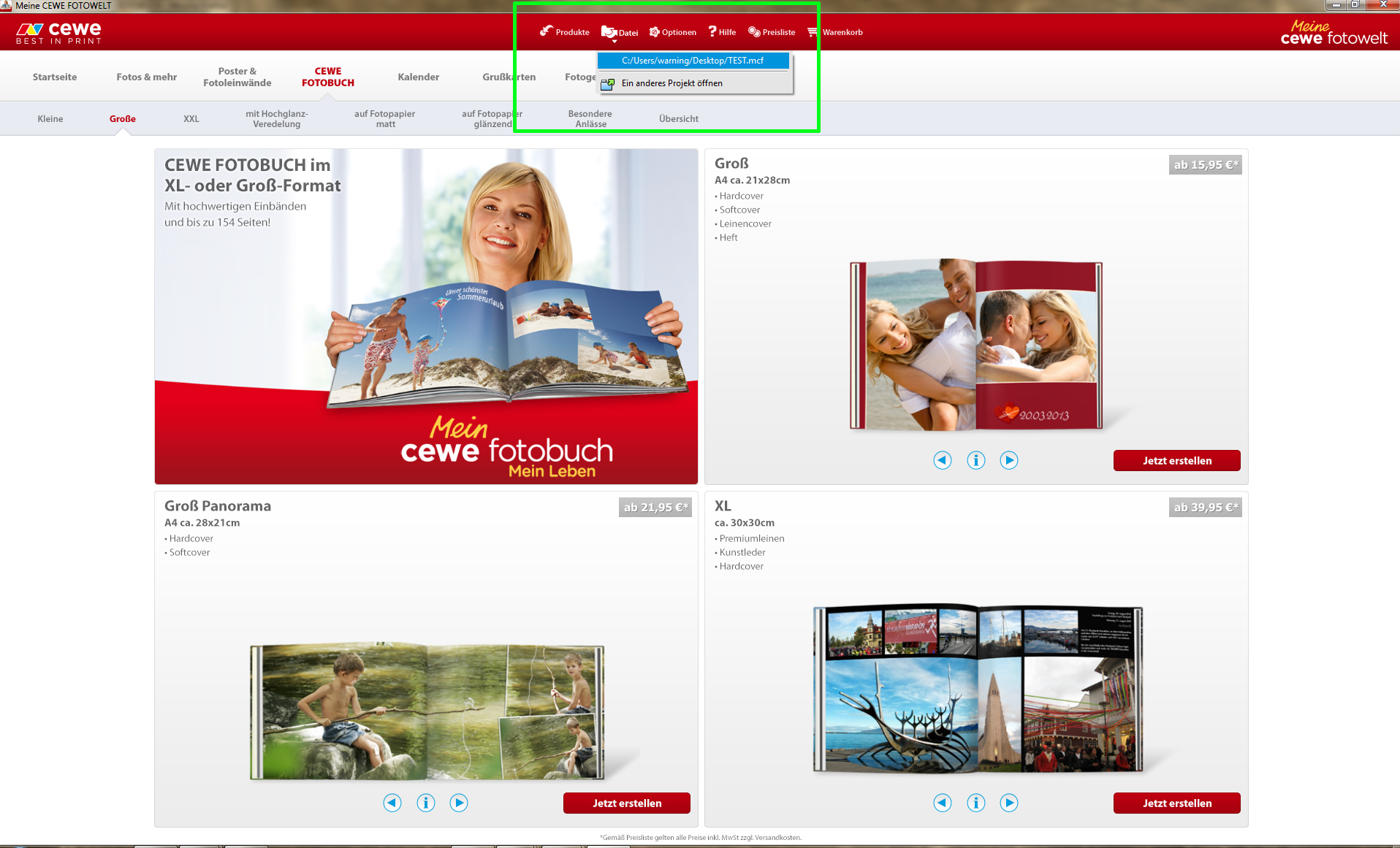Click the 'ab 15,95 €*' price tag
Screen dimensions: 1400x848
click(1206, 165)
